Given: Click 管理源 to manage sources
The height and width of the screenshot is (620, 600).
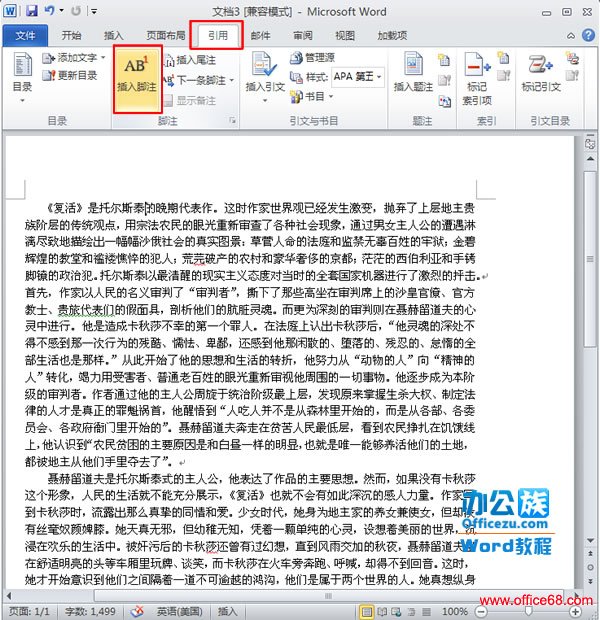Looking at the screenshot, I should click(312, 58).
